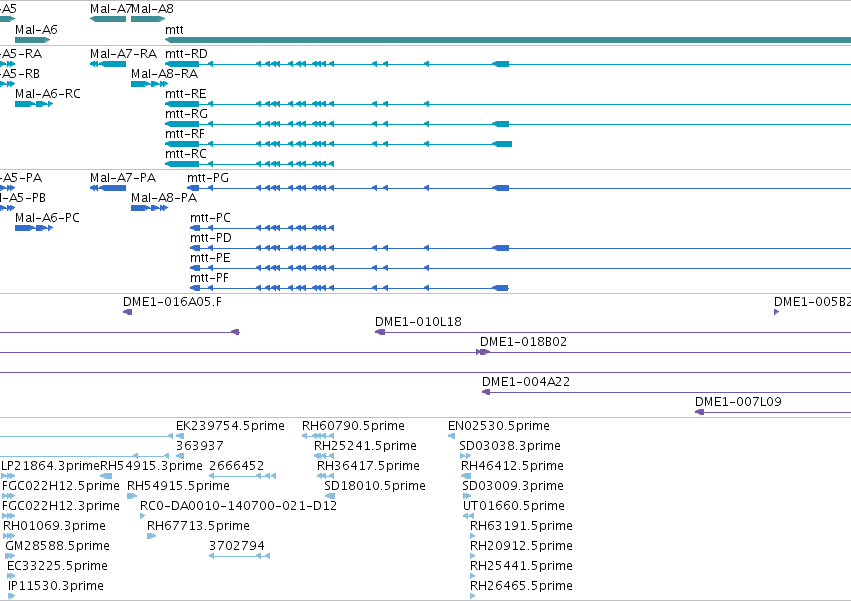The width and height of the screenshot is (851, 601).
Task: Open the RH60790.5prime EST label
Action: [x=353, y=426]
